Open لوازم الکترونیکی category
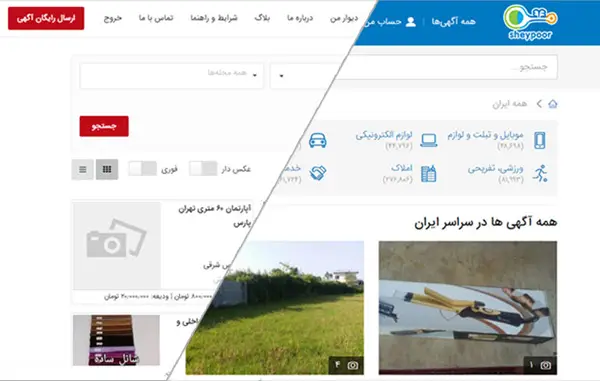The width and height of the screenshot is (600, 381). [384, 135]
